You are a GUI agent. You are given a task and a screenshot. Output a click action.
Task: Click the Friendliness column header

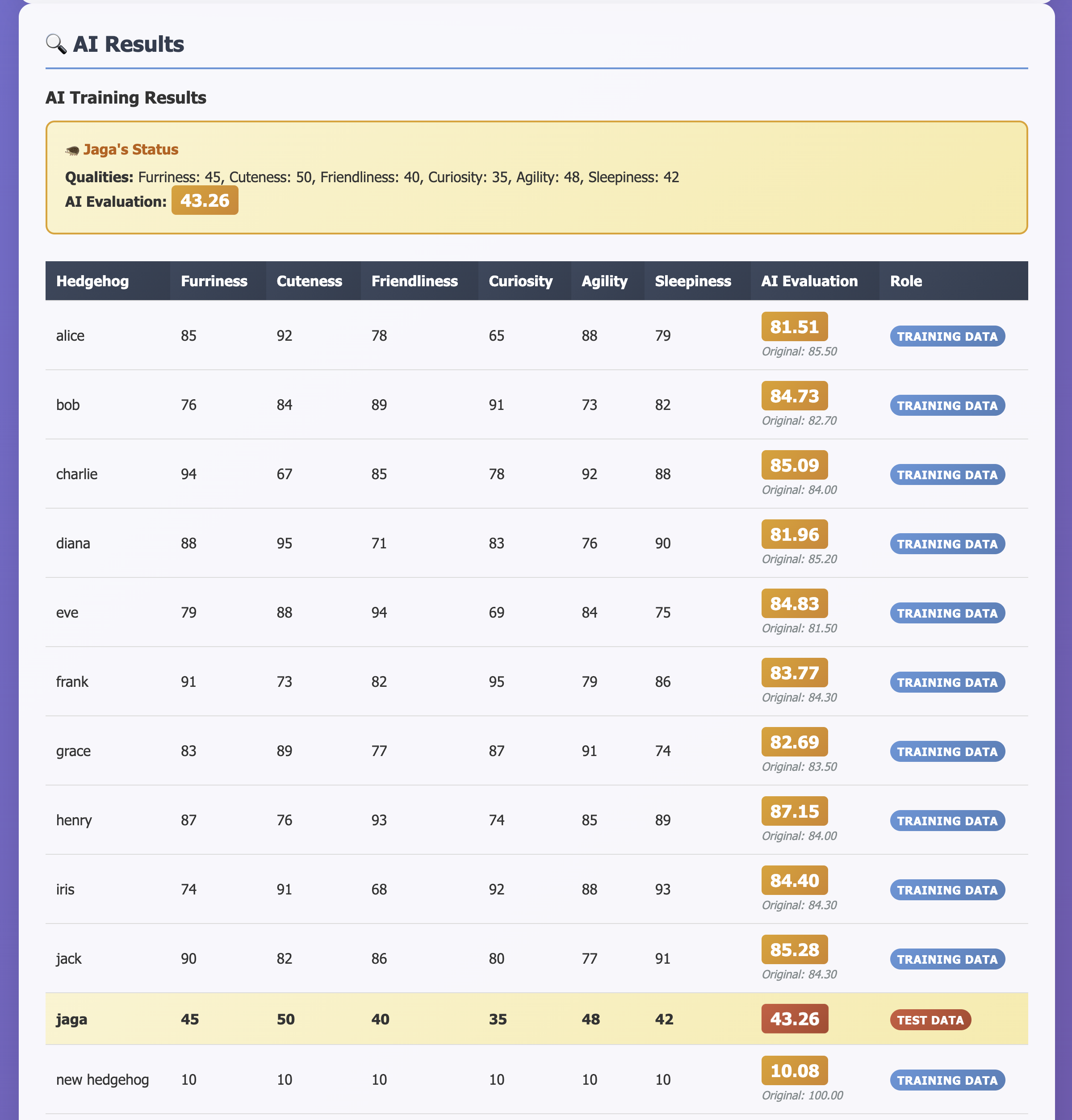point(415,281)
